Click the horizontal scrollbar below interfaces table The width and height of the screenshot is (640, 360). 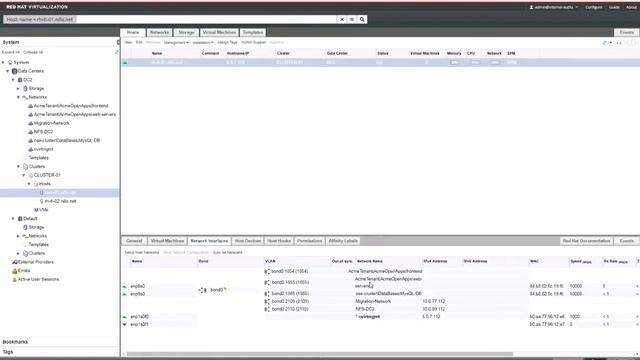tap(319, 354)
